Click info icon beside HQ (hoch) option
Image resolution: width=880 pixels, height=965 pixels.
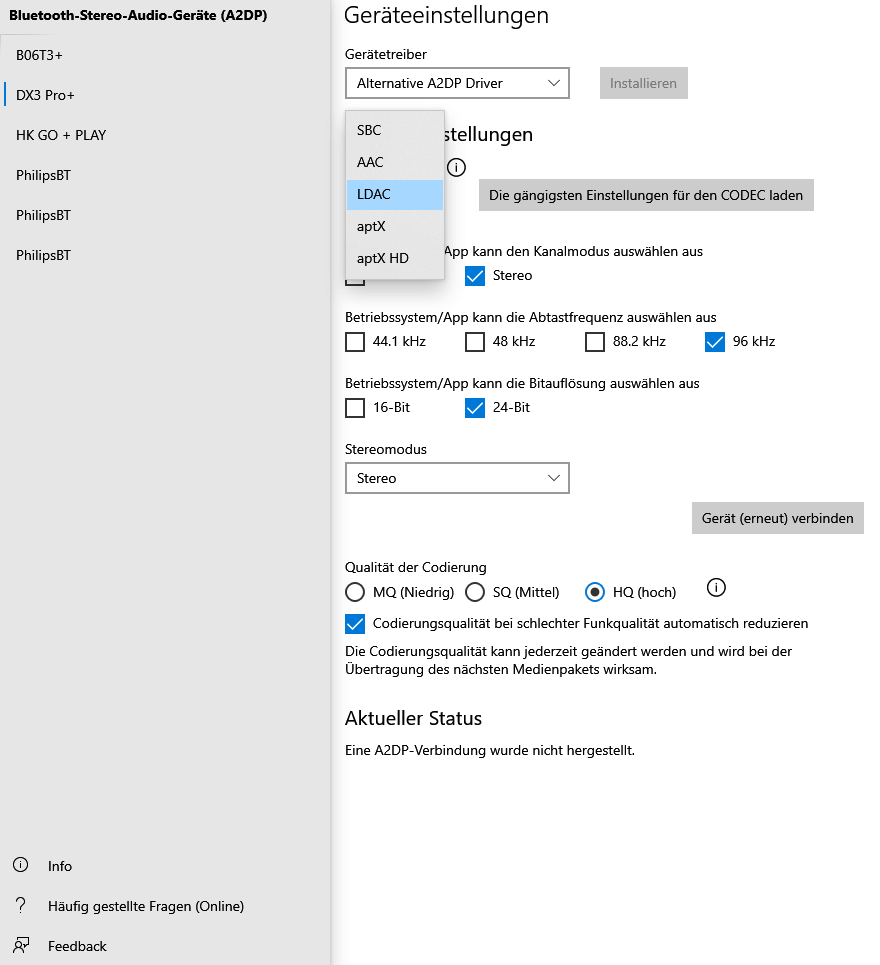716,588
